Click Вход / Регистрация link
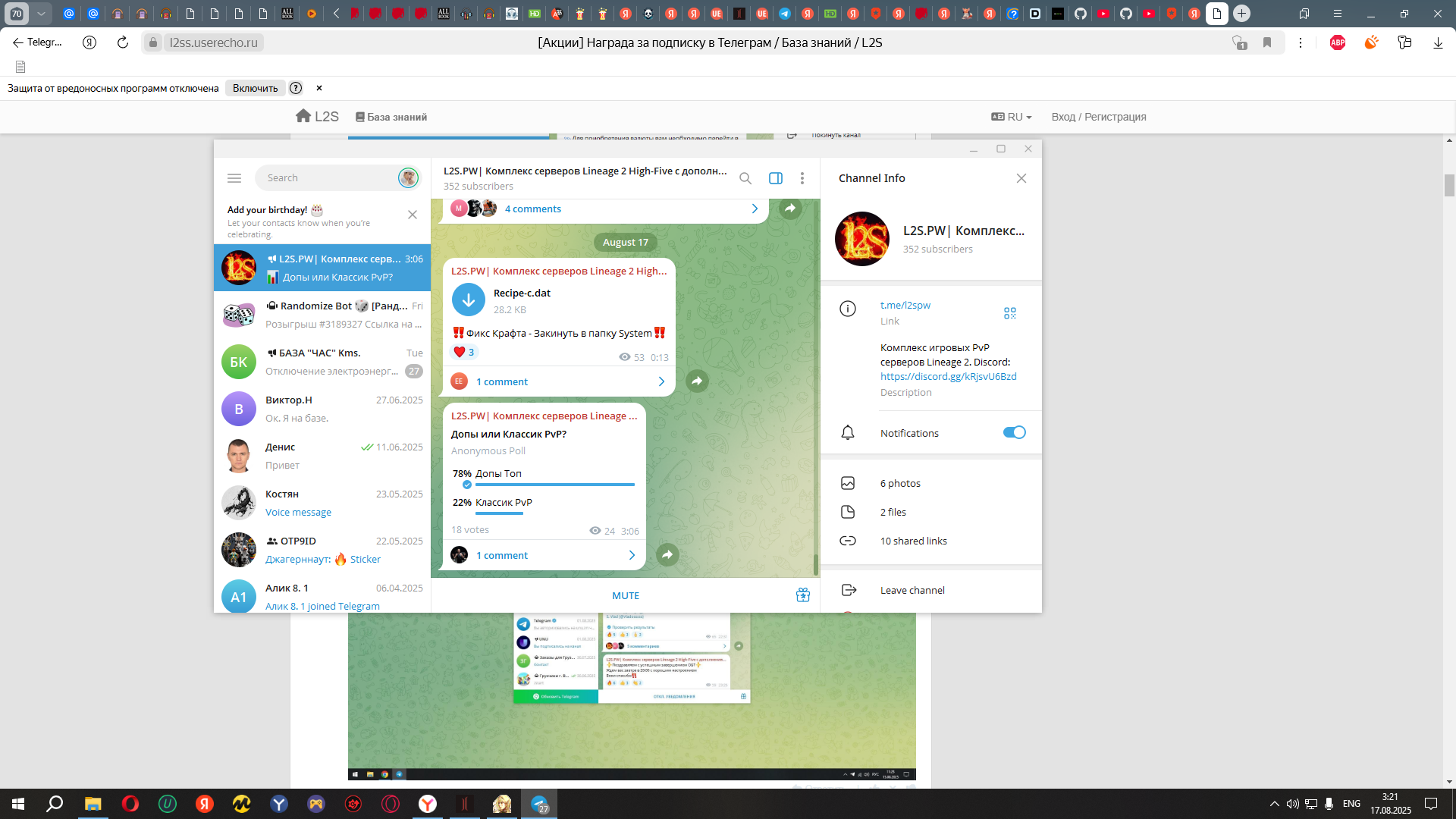This screenshot has width=1456, height=819. tap(1098, 117)
